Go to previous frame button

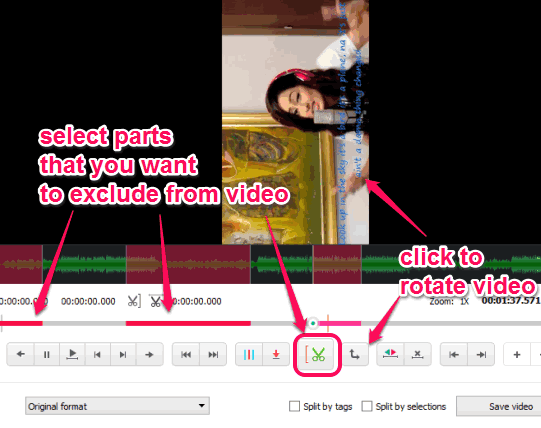tap(98, 354)
